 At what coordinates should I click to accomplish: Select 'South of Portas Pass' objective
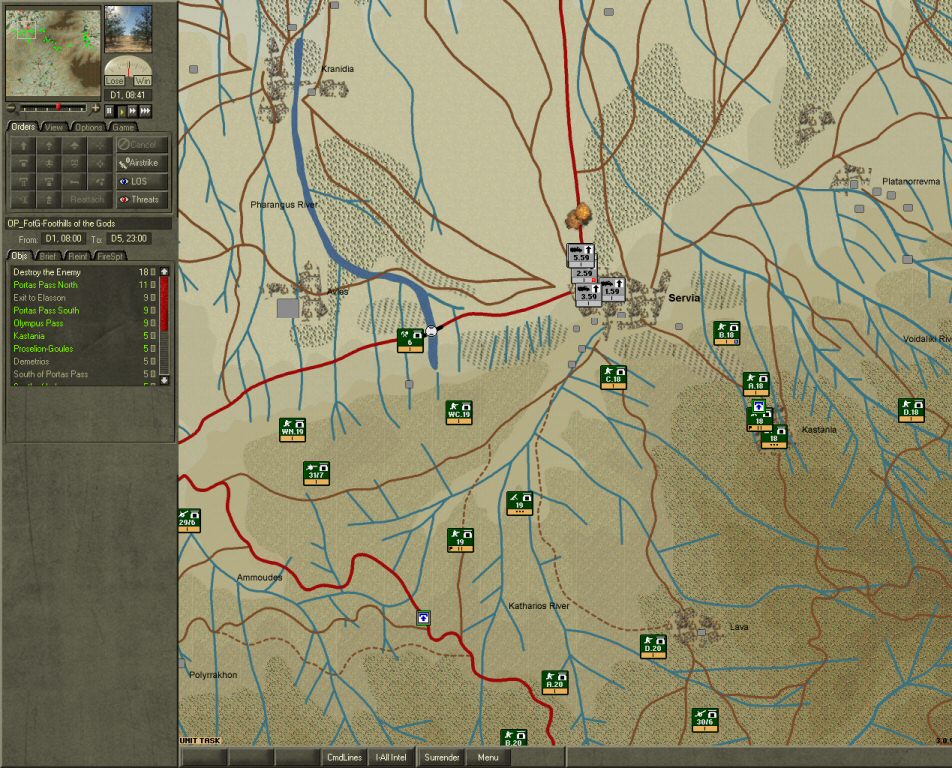tap(84, 374)
